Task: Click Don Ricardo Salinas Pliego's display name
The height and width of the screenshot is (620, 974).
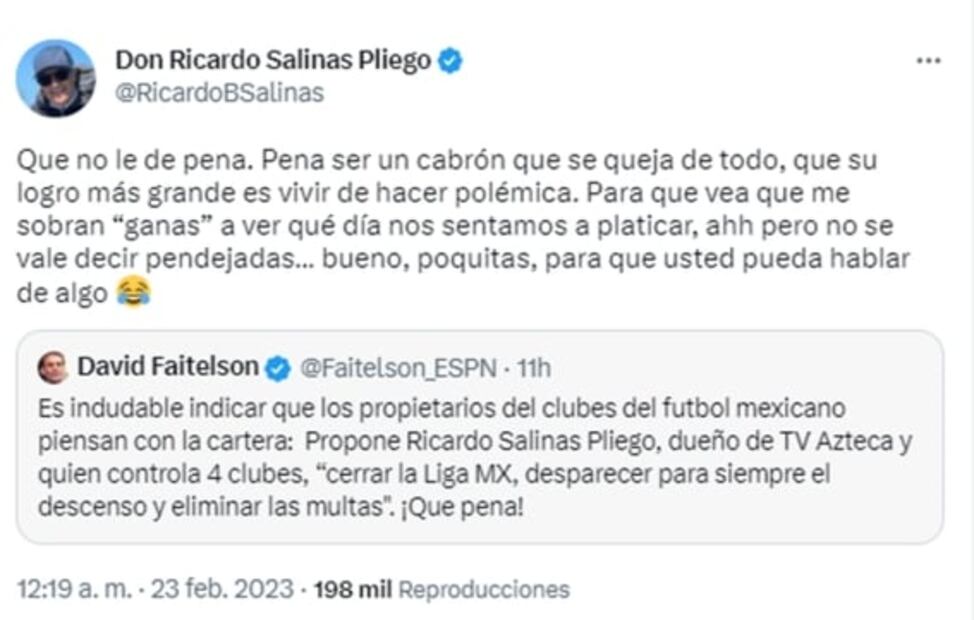Action: tap(273, 57)
